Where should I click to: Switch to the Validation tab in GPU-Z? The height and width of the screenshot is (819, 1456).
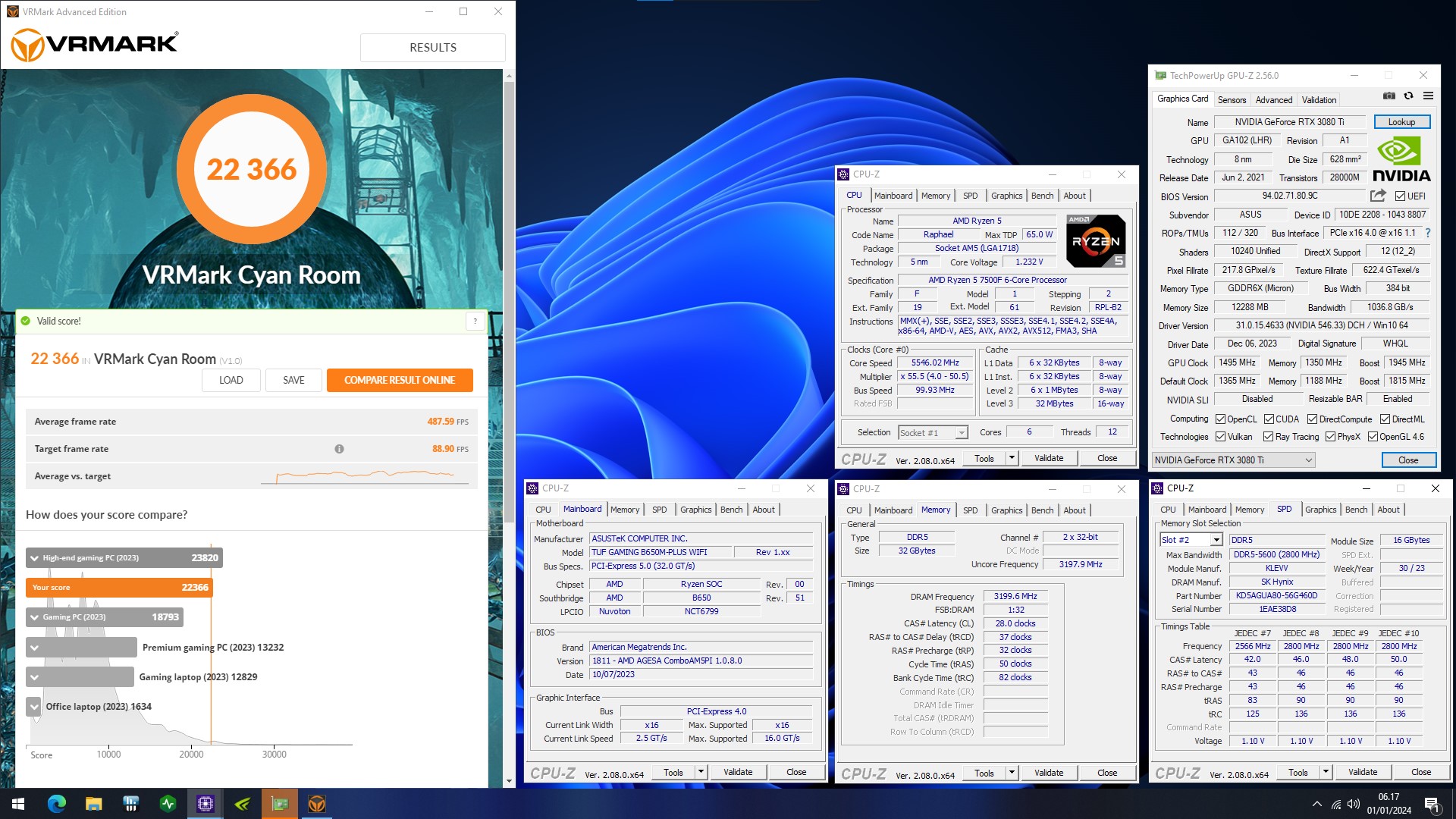1319,100
